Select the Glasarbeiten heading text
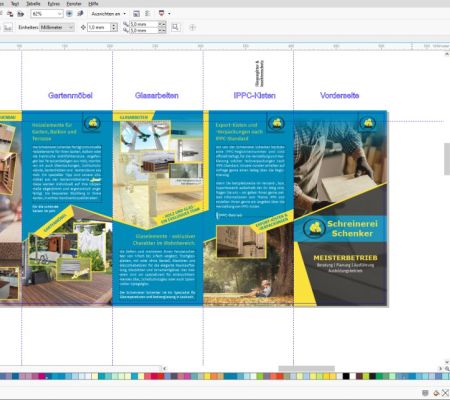Screen dimensions: 450x400 [157, 95]
